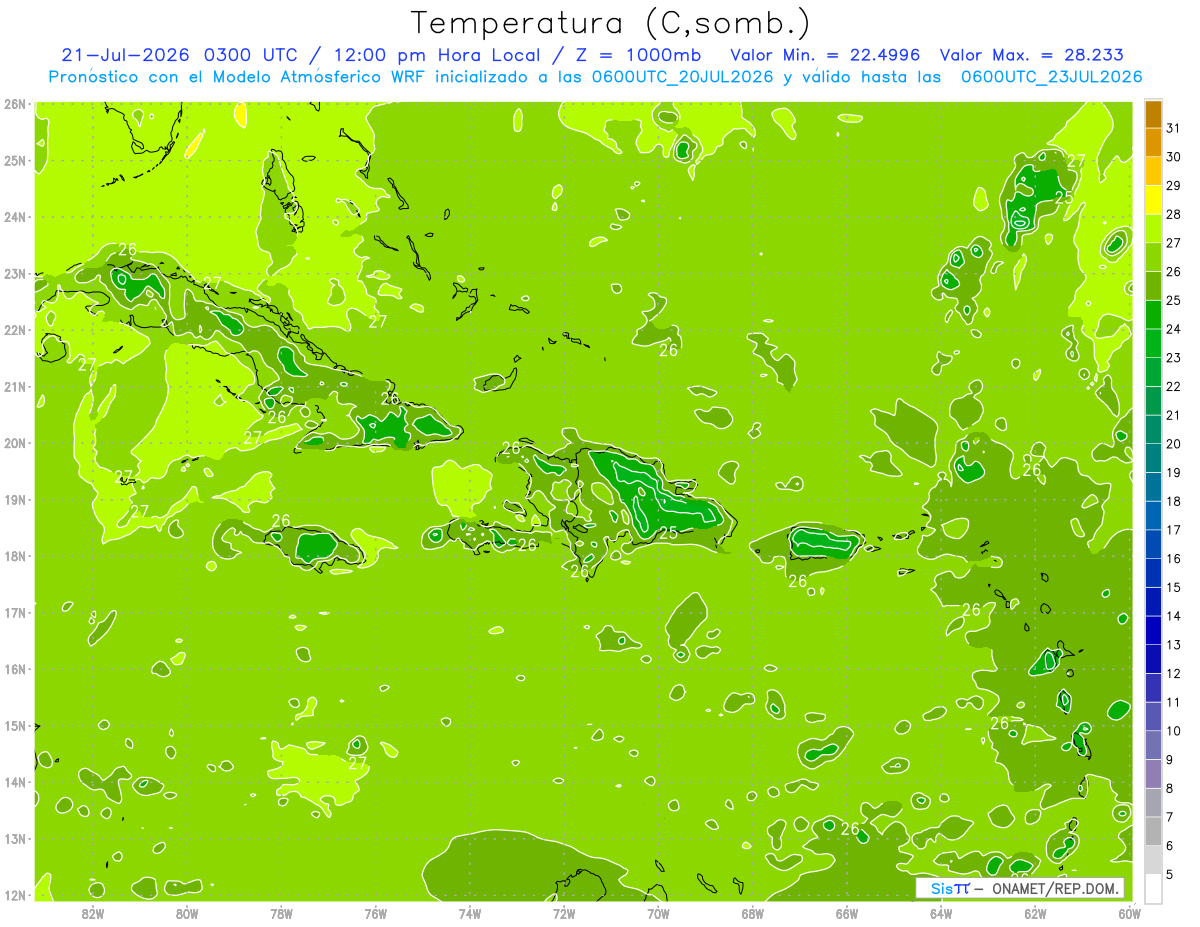This screenshot has width=1200, height=927.
Task: Click the latitude axis label 23N
Action: coord(15,274)
